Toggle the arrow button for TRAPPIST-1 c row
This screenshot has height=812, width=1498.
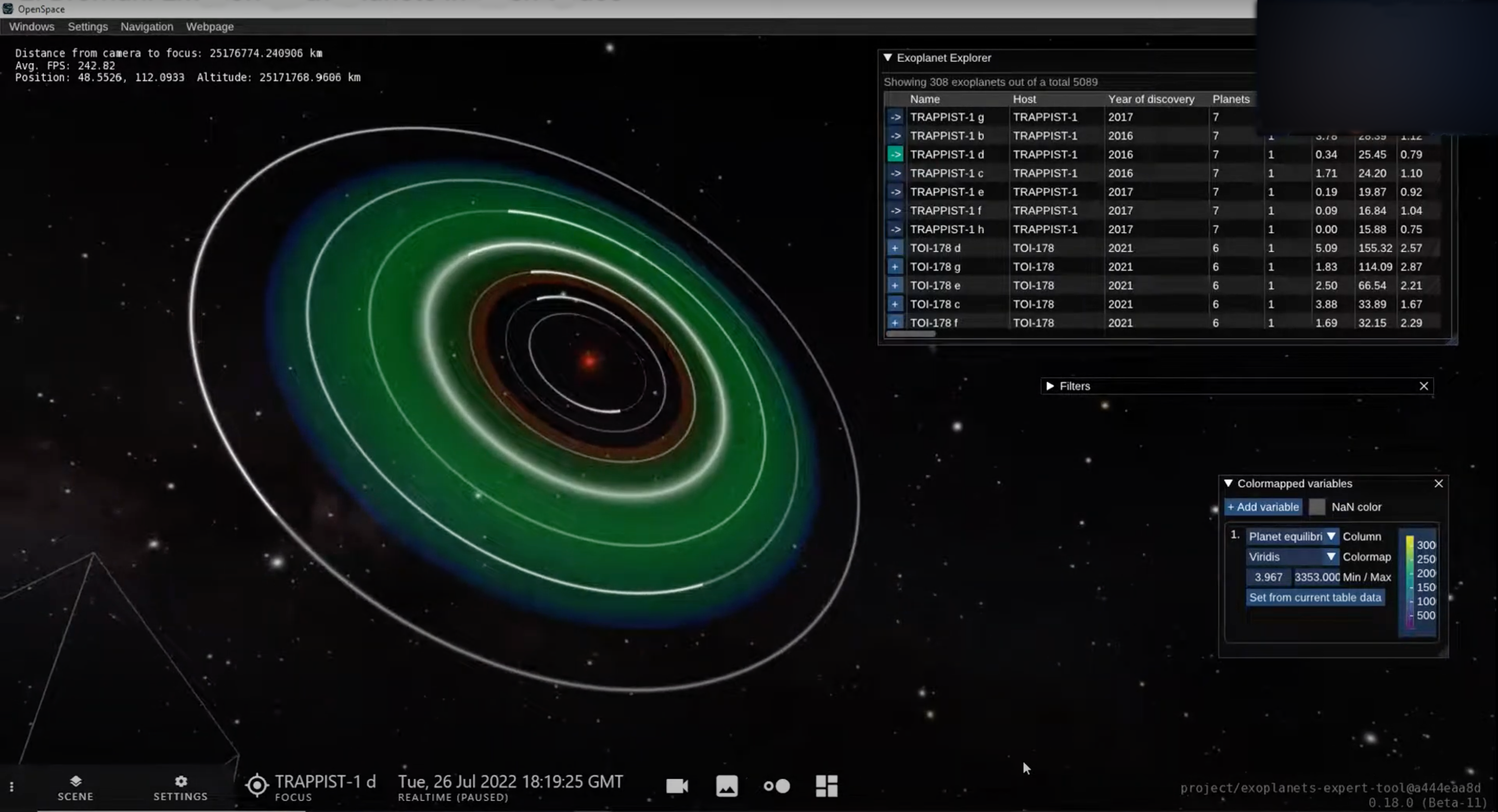(896, 173)
